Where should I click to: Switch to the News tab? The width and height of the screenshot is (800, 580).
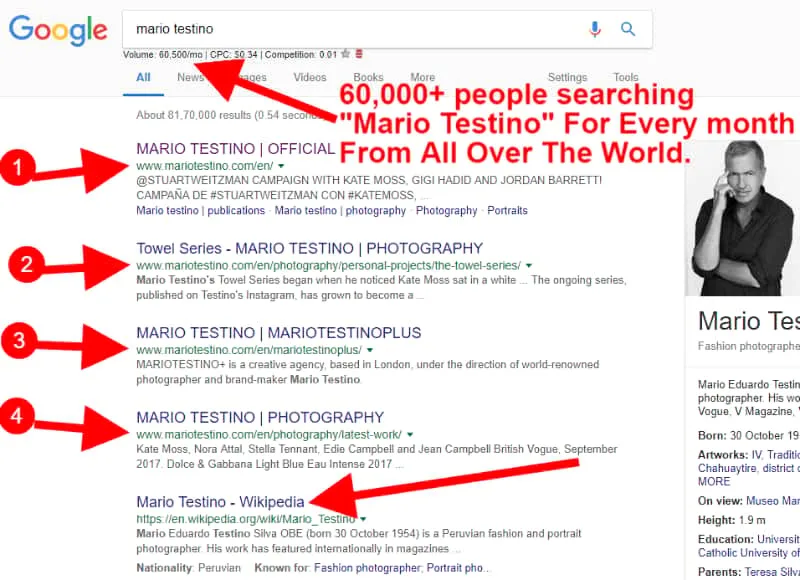(x=190, y=78)
